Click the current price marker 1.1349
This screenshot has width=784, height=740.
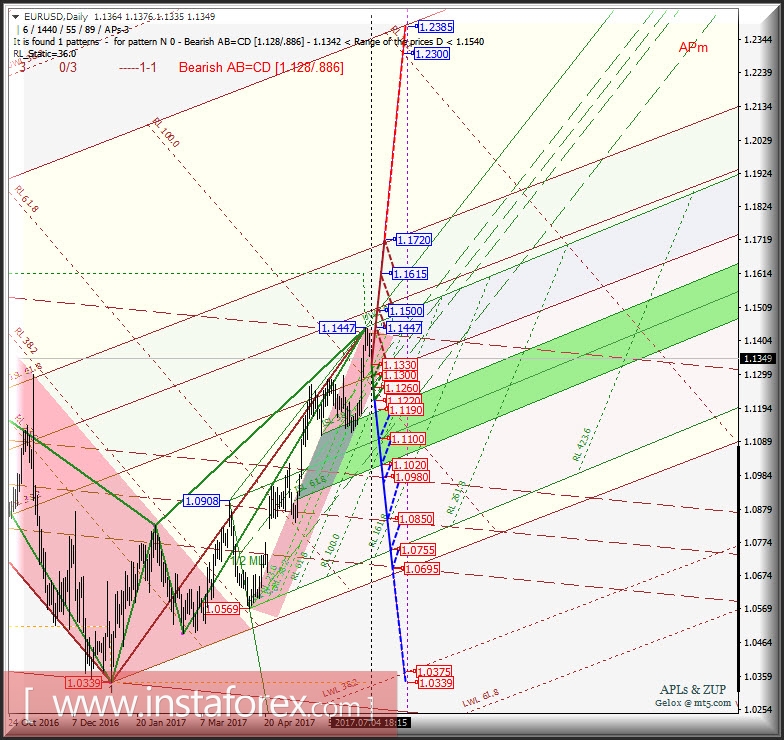coord(758,358)
